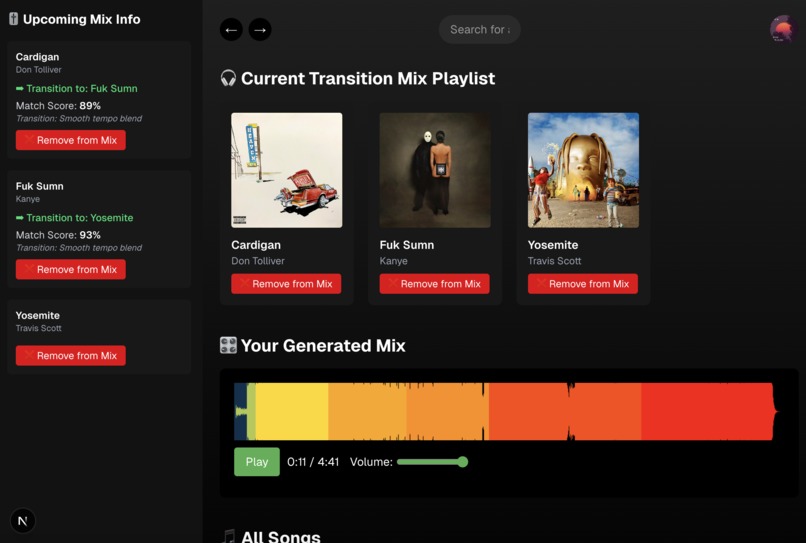Screen dimensions: 806x543
Task: Click the icon beside Upcoming Mix Info
Action: (13, 19)
